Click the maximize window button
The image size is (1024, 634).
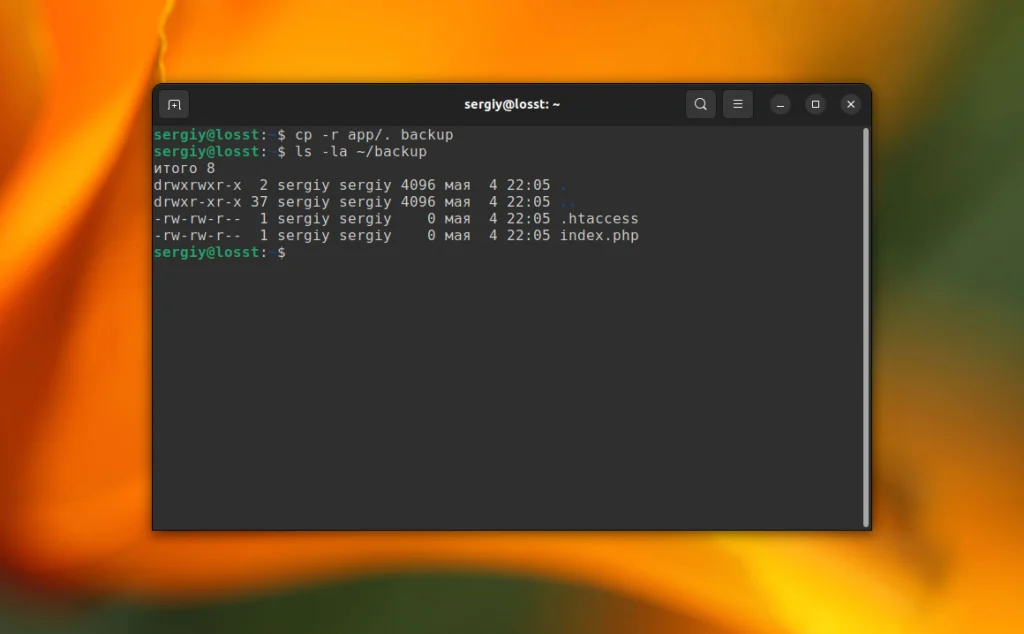point(815,104)
